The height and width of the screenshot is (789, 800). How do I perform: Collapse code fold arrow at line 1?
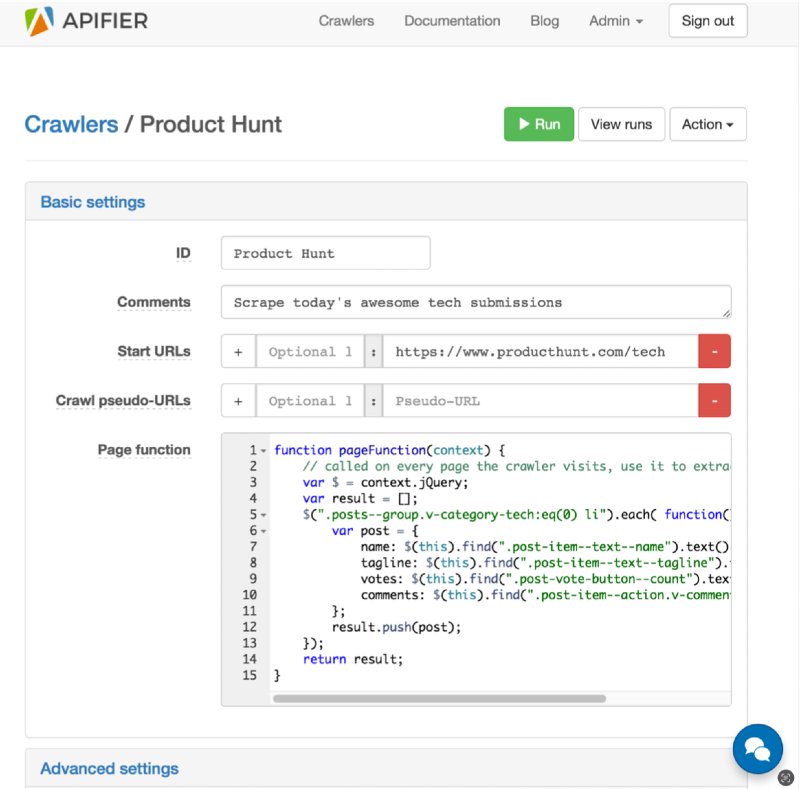click(264, 451)
